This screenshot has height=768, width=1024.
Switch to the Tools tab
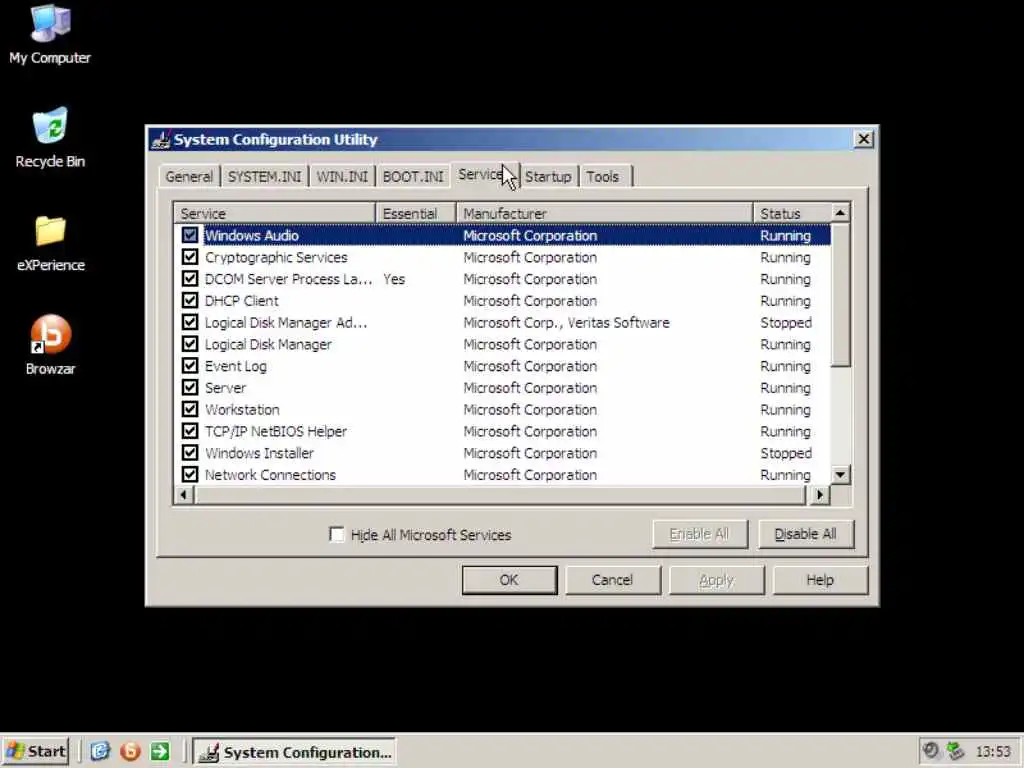tap(603, 176)
